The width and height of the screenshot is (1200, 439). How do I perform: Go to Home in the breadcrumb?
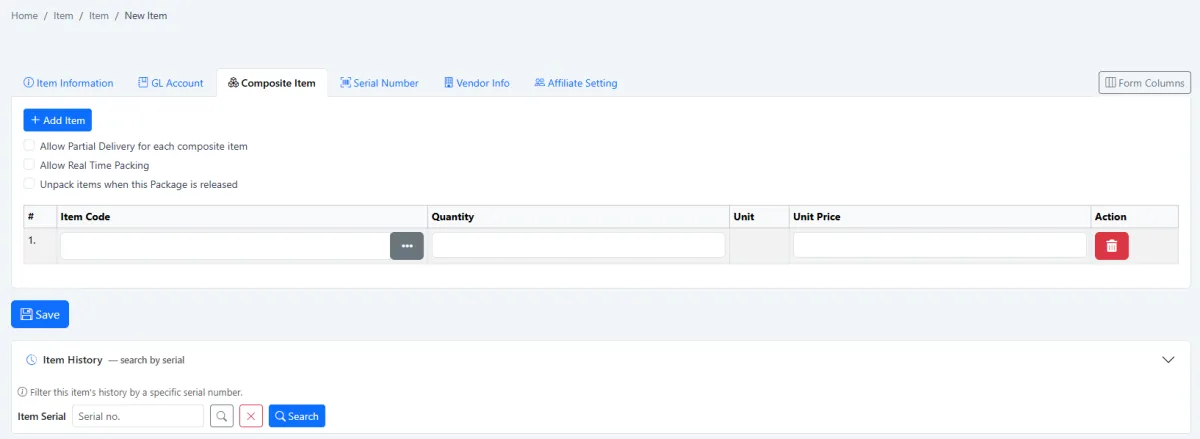(x=24, y=16)
